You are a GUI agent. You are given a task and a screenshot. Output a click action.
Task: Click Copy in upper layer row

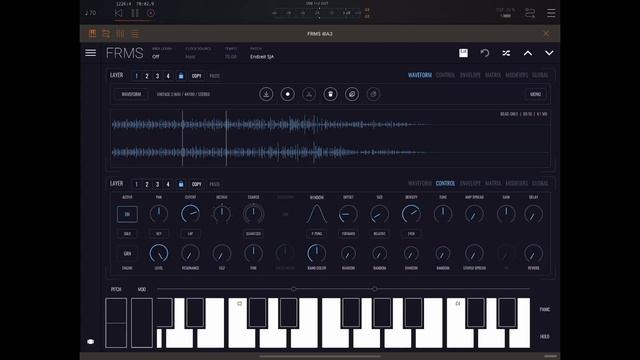(197, 76)
